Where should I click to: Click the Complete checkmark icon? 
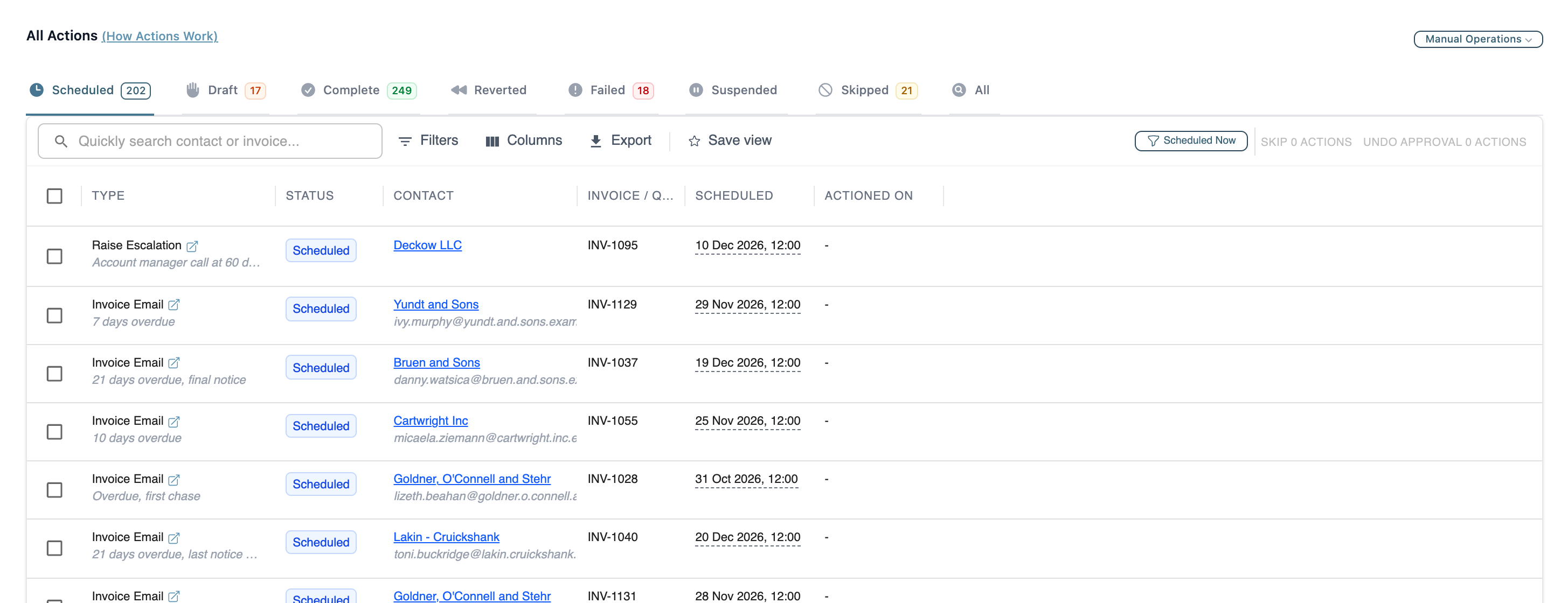point(309,90)
